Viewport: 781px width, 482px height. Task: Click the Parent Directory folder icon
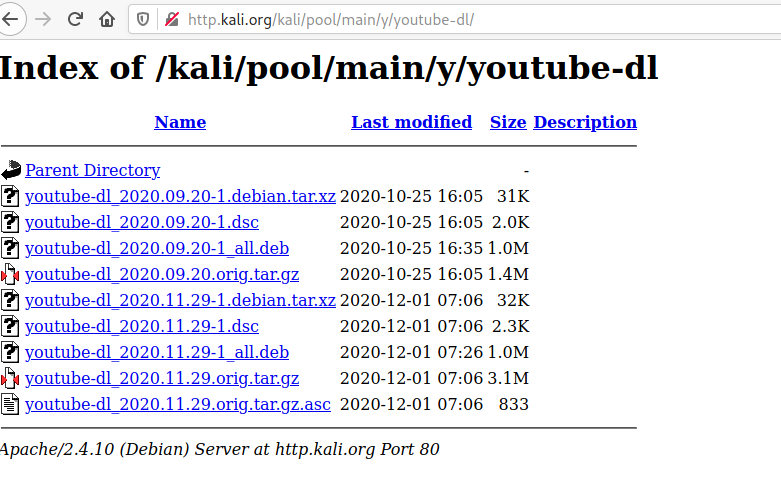11,170
